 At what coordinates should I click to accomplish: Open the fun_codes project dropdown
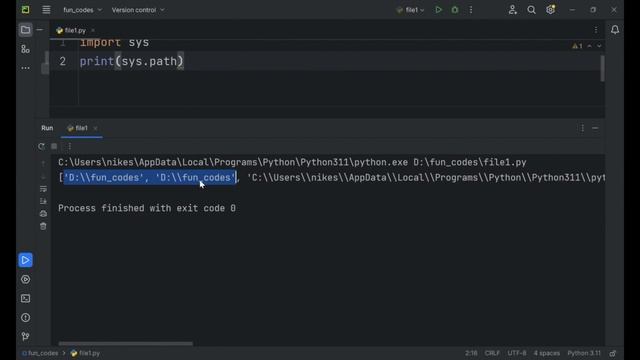(x=82, y=10)
